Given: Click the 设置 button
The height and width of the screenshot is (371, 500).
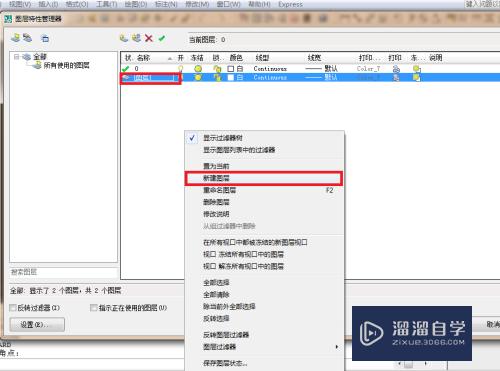Looking at the screenshot, I should [x=37, y=324].
